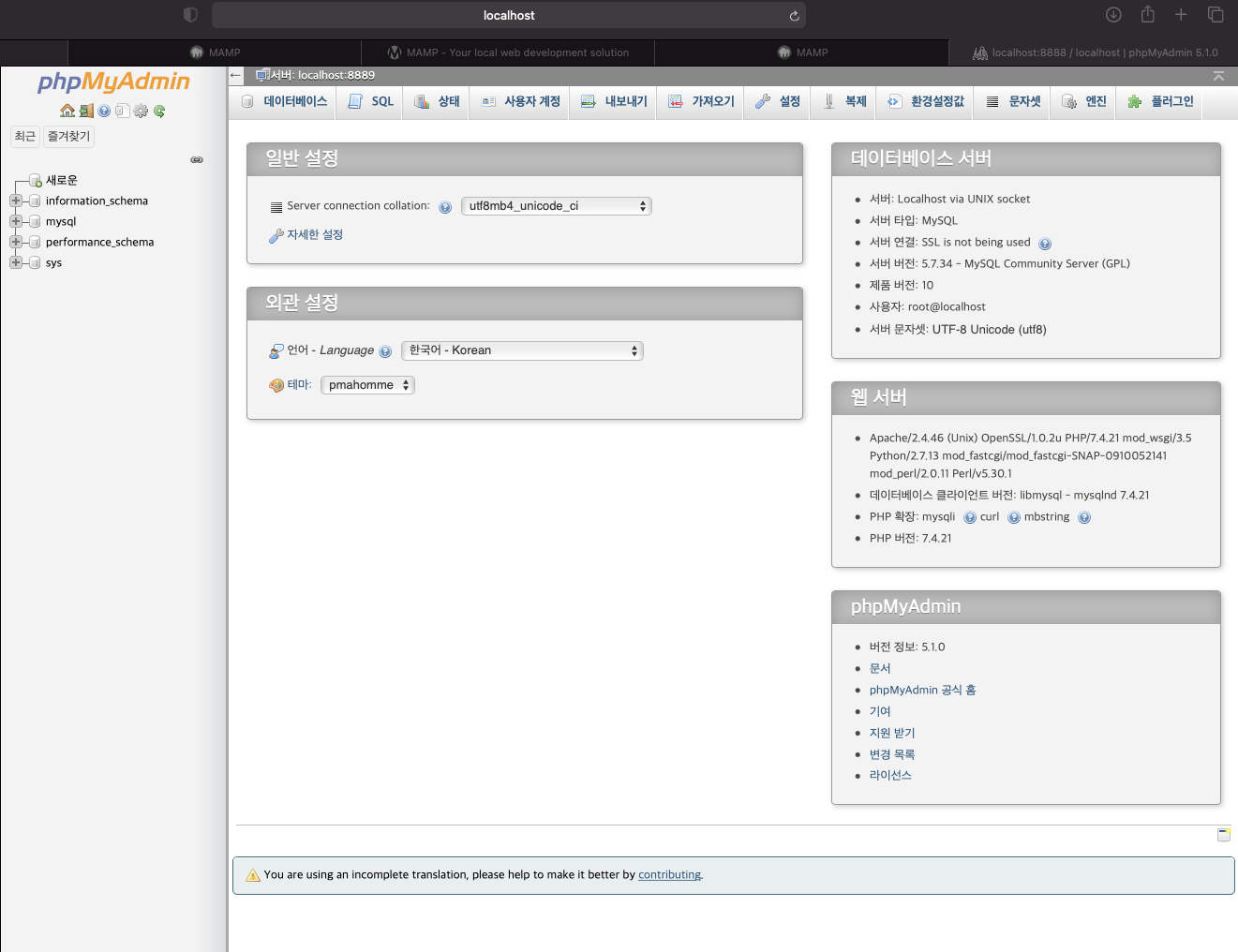The height and width of the screenshot is (952, 1238).
Task: Click the localhost address bar field
Action: (509, 15)
